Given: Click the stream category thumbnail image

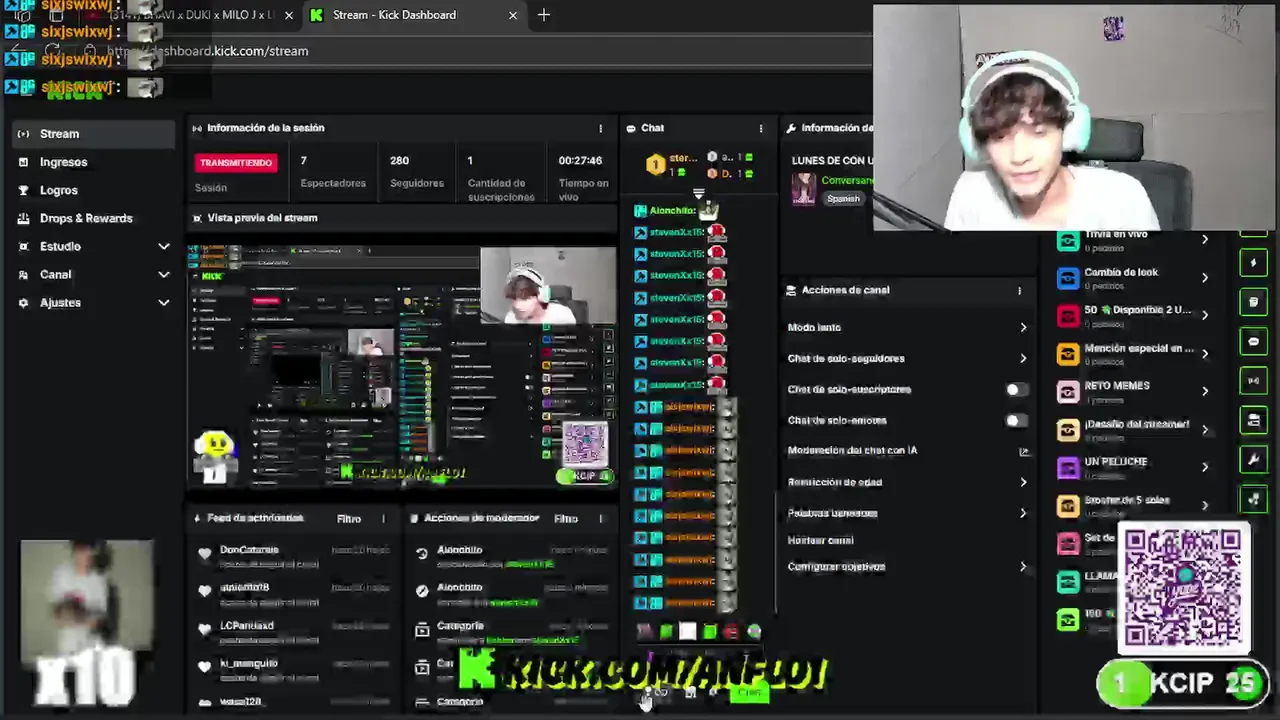Looking at the screenshot, I should coord(804,188).
